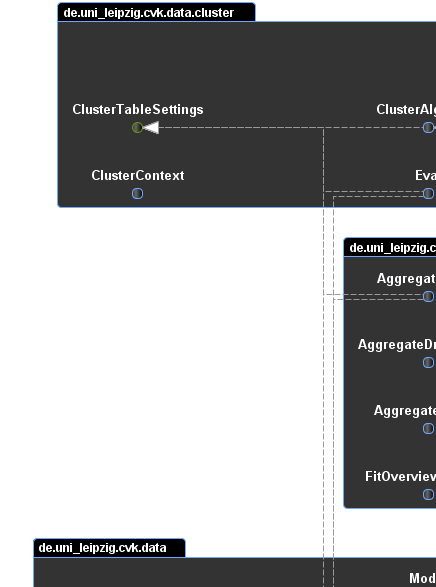The image size is (436, 587).
Task: Click the ClusterContext class label
Action: 138,176
